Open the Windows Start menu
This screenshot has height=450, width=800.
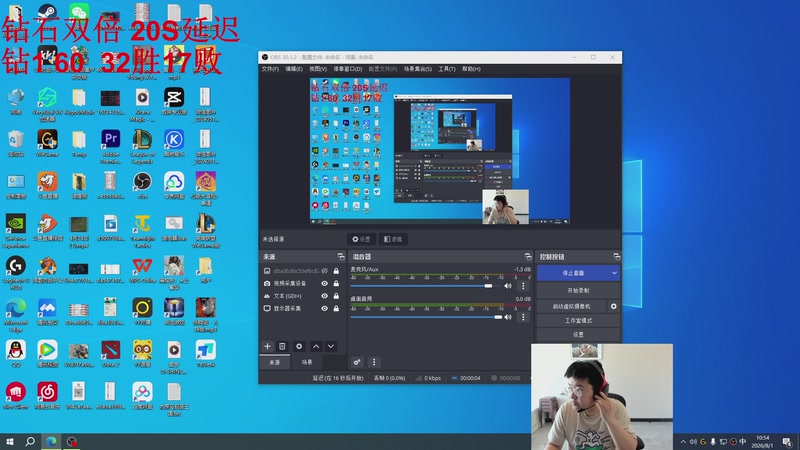10,441
